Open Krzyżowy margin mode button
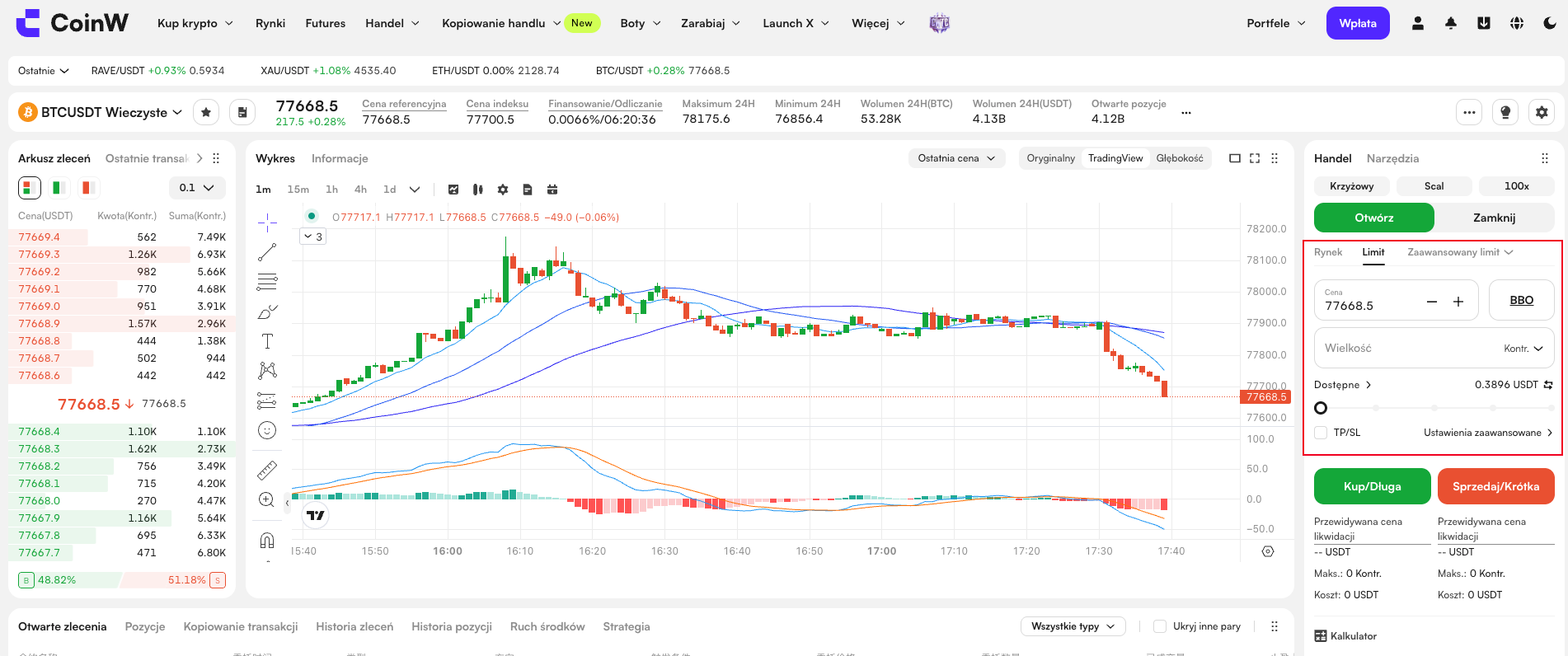Image resolution: width=1568 pixels, height=656 pixels. [x=1352, y=186]
